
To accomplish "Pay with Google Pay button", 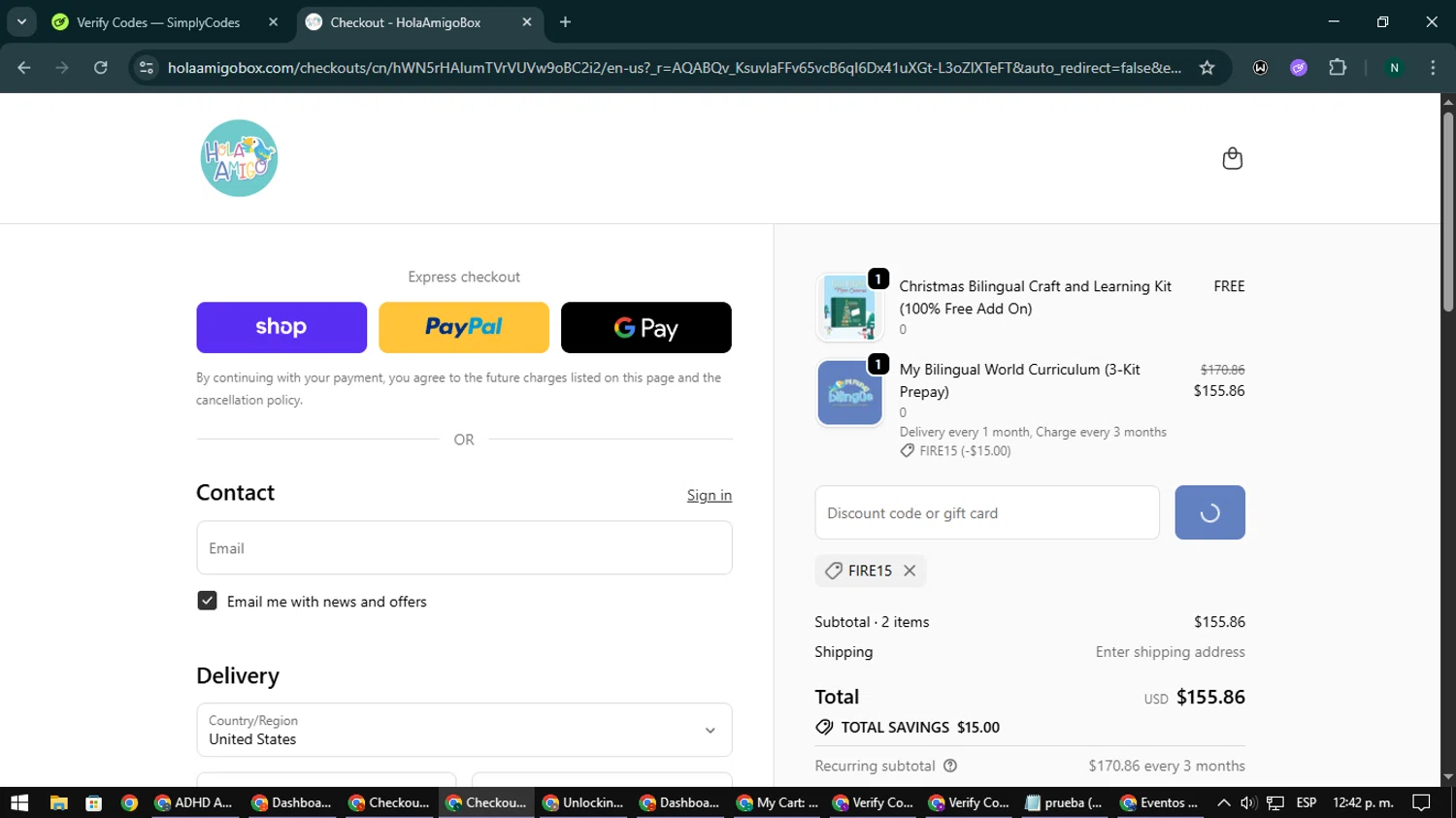I will click(x=646, y=327).
